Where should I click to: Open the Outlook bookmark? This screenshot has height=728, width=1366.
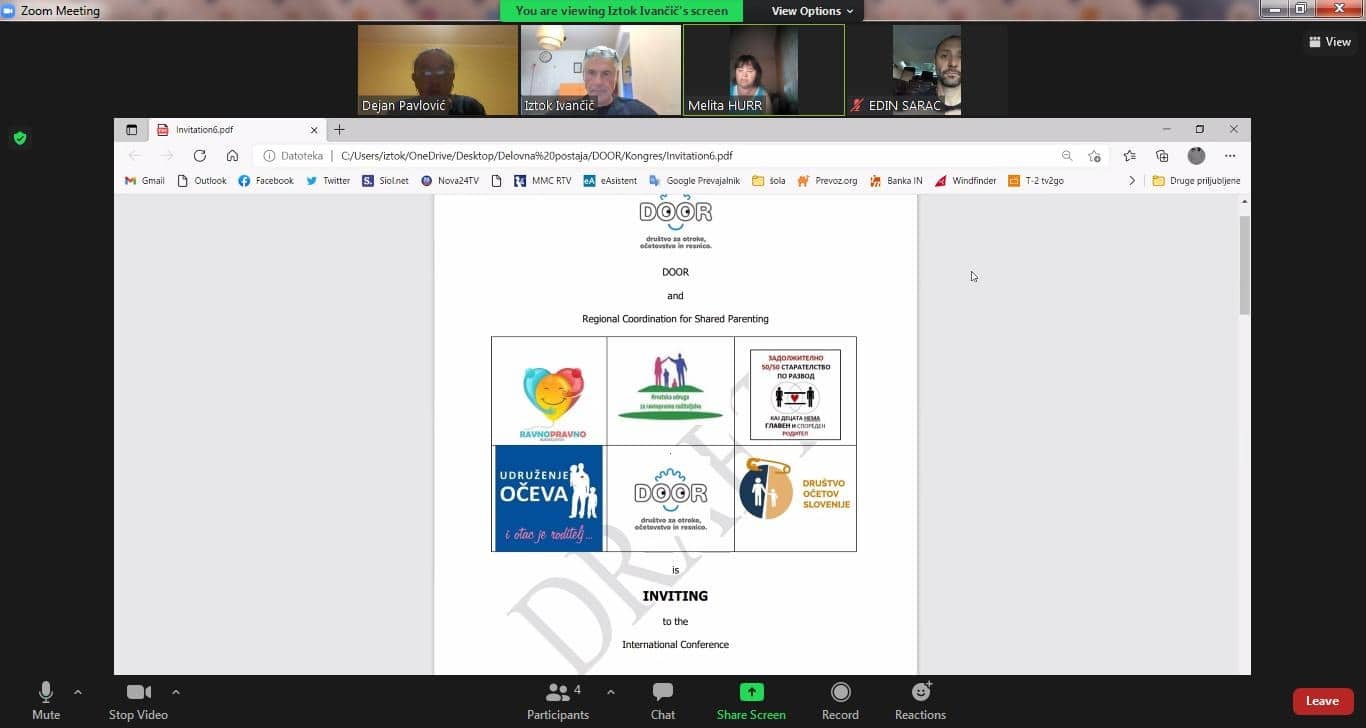(202, 181)
